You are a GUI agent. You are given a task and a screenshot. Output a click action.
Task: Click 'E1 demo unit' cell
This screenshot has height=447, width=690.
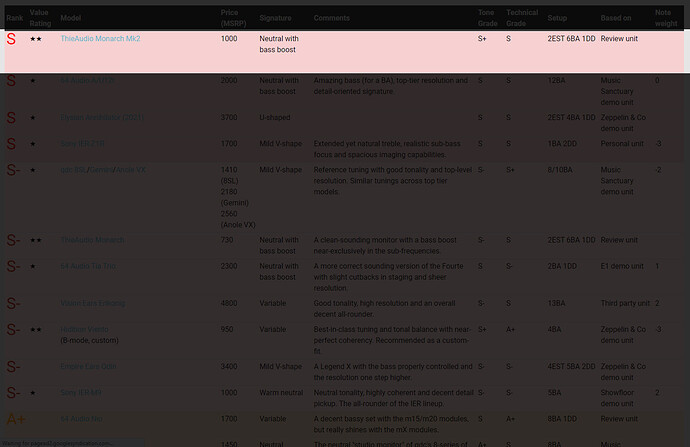pos(622,266)
